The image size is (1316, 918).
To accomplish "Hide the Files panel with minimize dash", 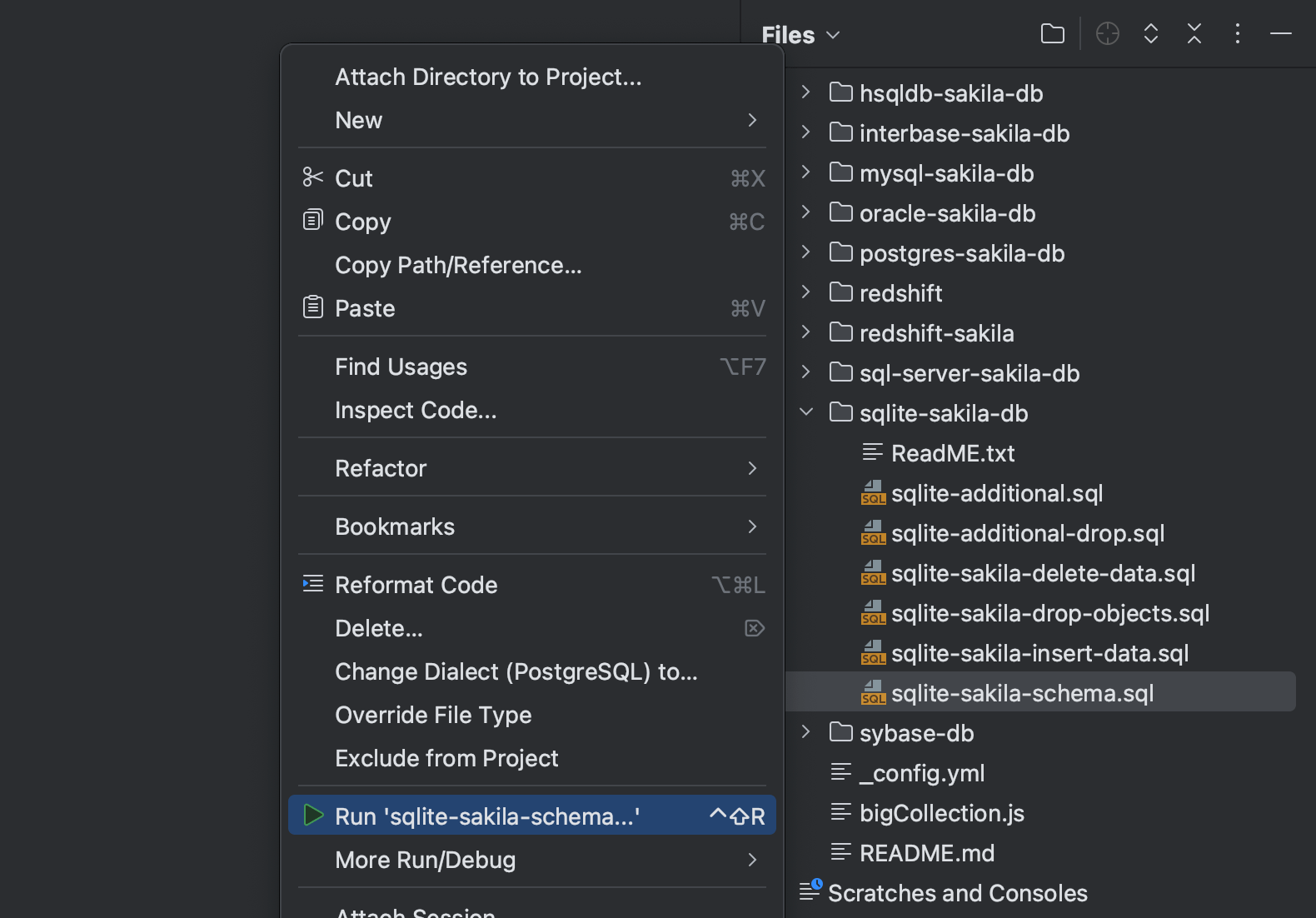I will tap(1280, 34).
